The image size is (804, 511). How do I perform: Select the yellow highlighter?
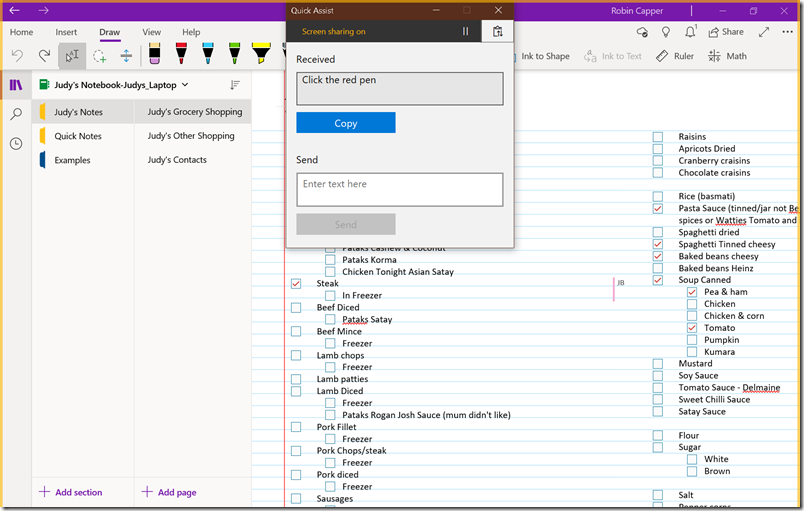[x=260, y=54]
